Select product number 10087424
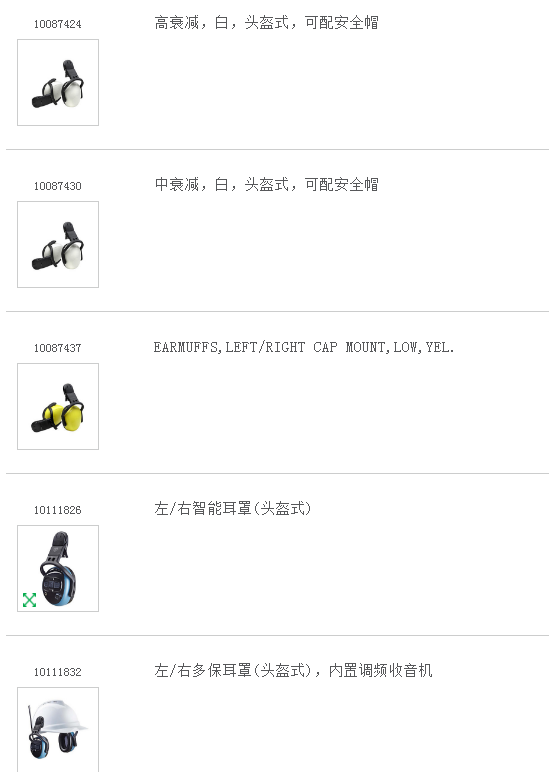Screen dimensions: 549x772 coord(58,24)
